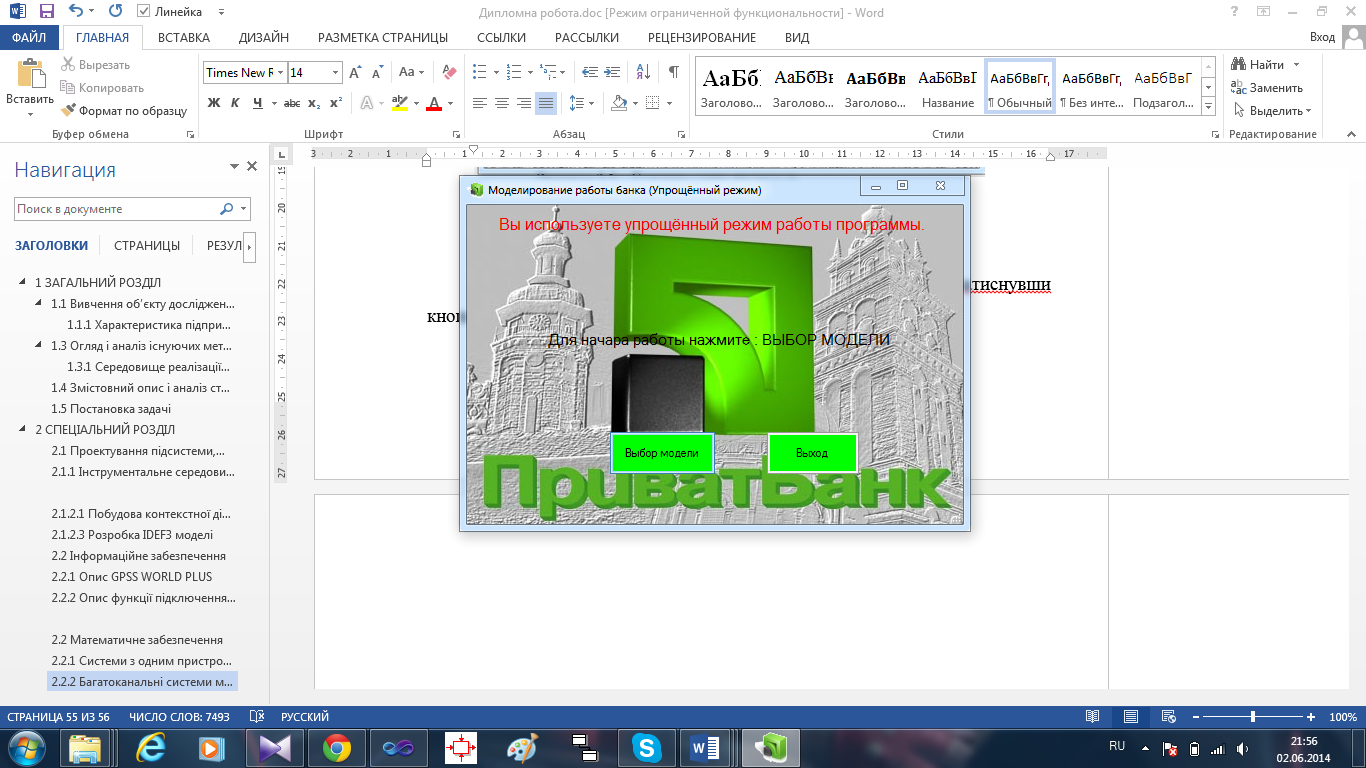Viewport: 1366px width, 768px height.
Task: Align text left
Action: pyautogui.click(x=480, y=103)
